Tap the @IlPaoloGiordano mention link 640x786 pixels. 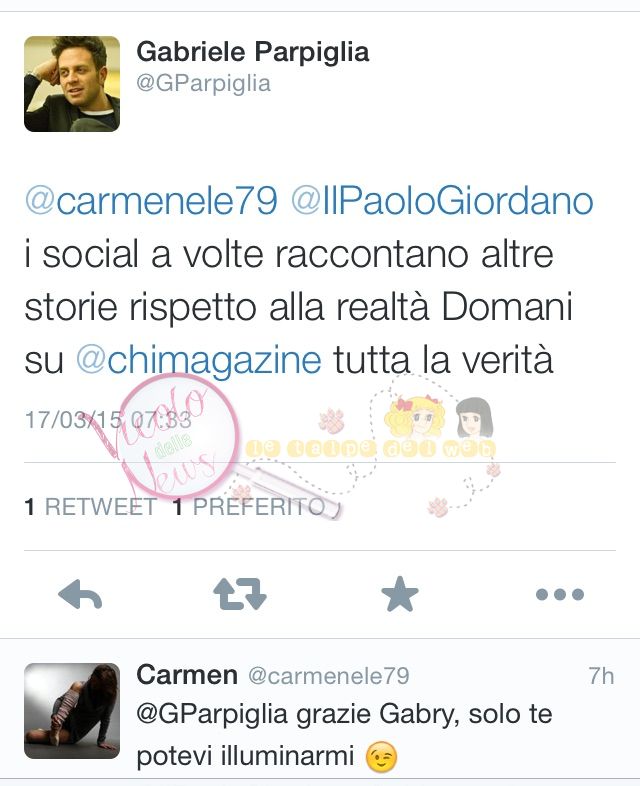coord(443,201)
